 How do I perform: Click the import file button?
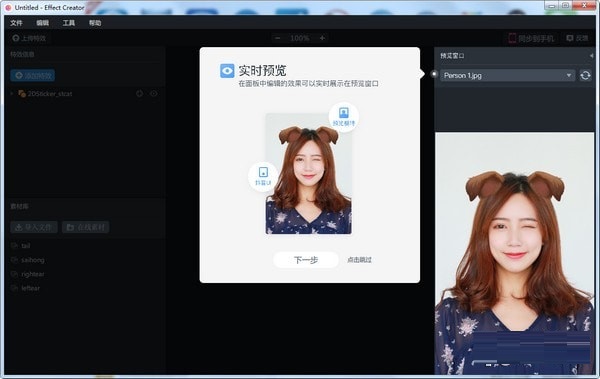coord(34,227)
